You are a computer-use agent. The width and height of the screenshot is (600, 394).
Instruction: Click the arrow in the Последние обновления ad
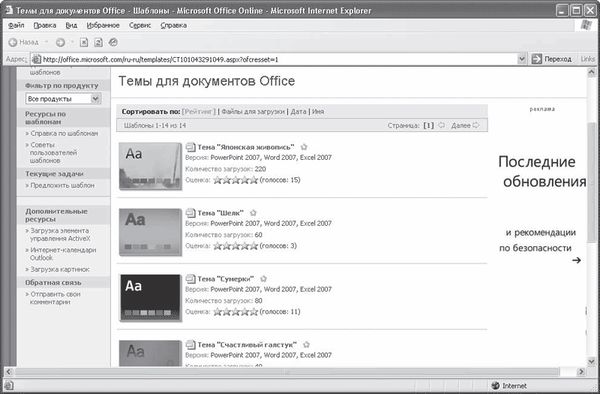click(576, 260)
